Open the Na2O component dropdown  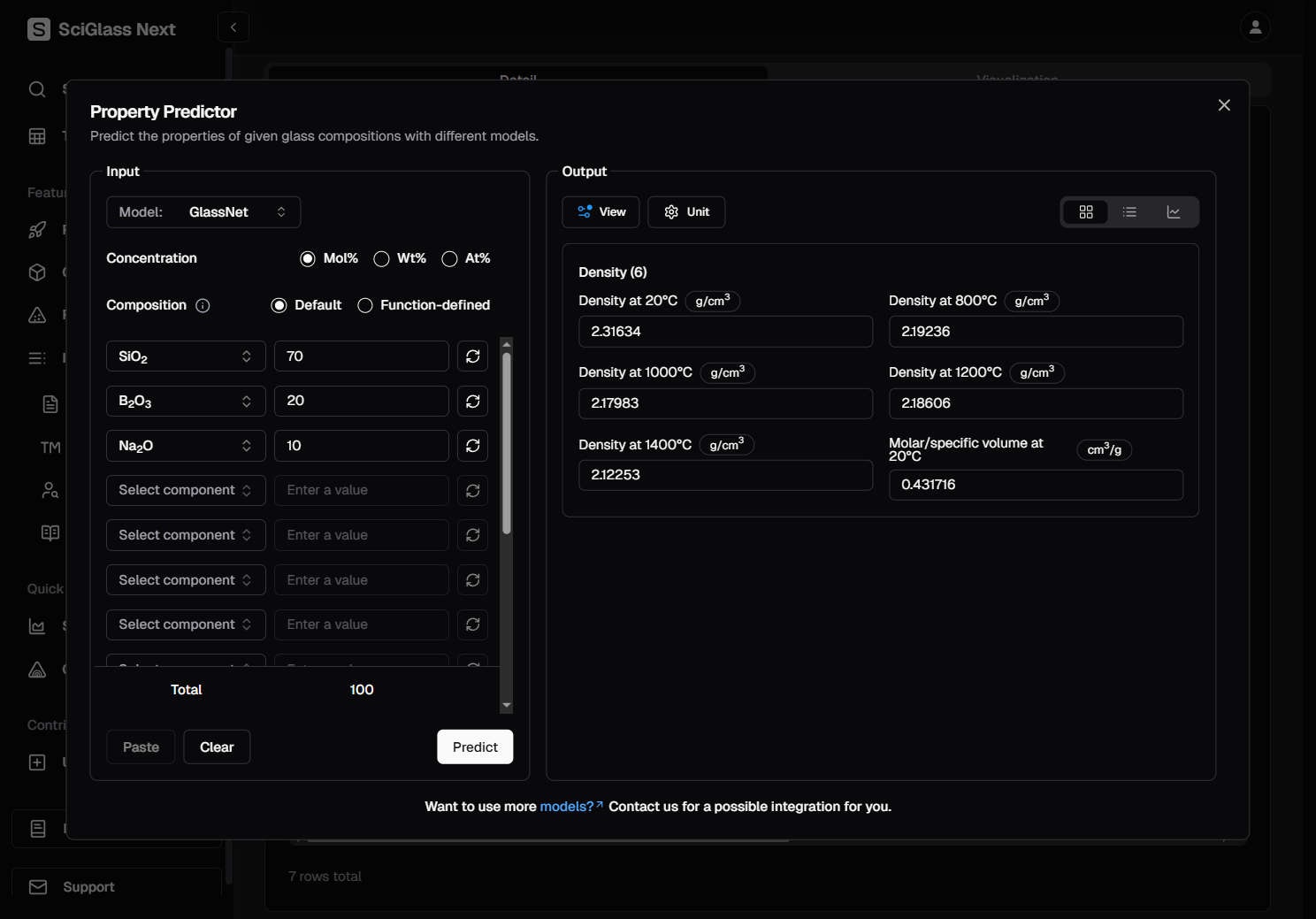pyautogui.click(x=186, y=446)
